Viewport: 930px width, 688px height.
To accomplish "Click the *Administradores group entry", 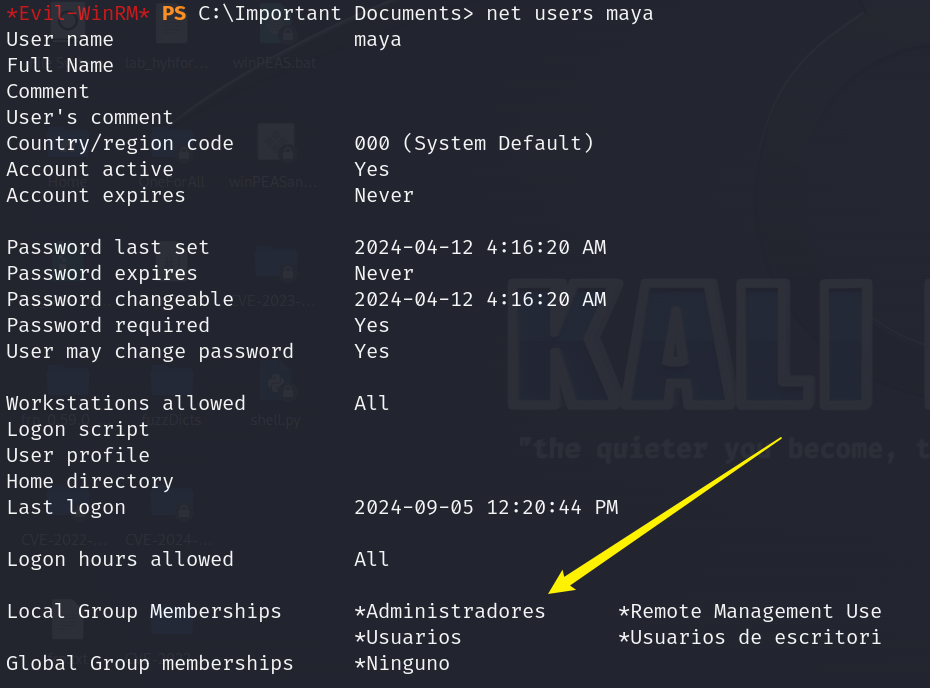I will click(450, 611).
